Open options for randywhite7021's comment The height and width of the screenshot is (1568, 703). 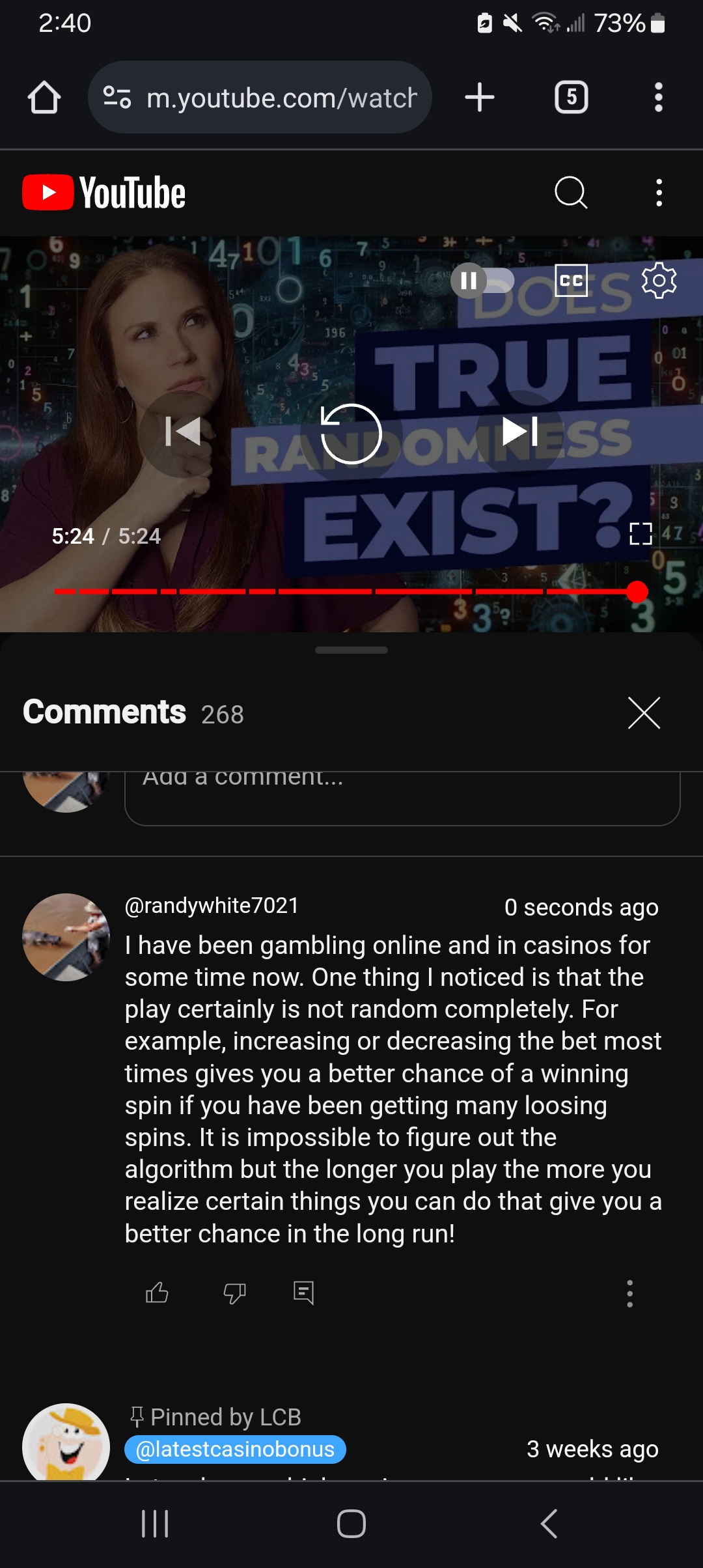coord(629,1293)
